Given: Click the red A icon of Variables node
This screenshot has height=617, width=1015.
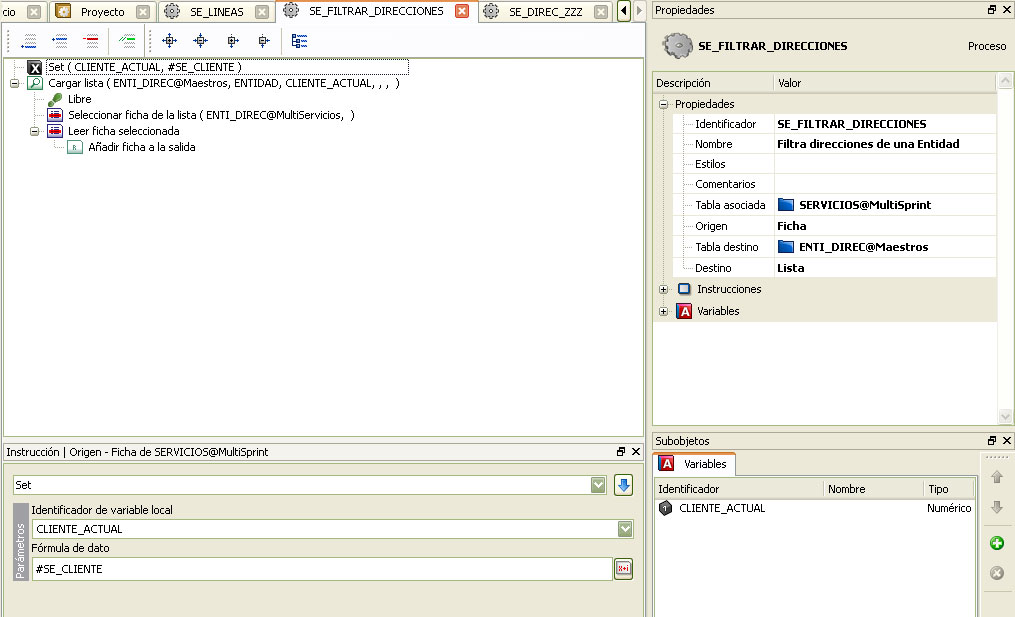Looking at the screenshot, I should click(684, 311).
